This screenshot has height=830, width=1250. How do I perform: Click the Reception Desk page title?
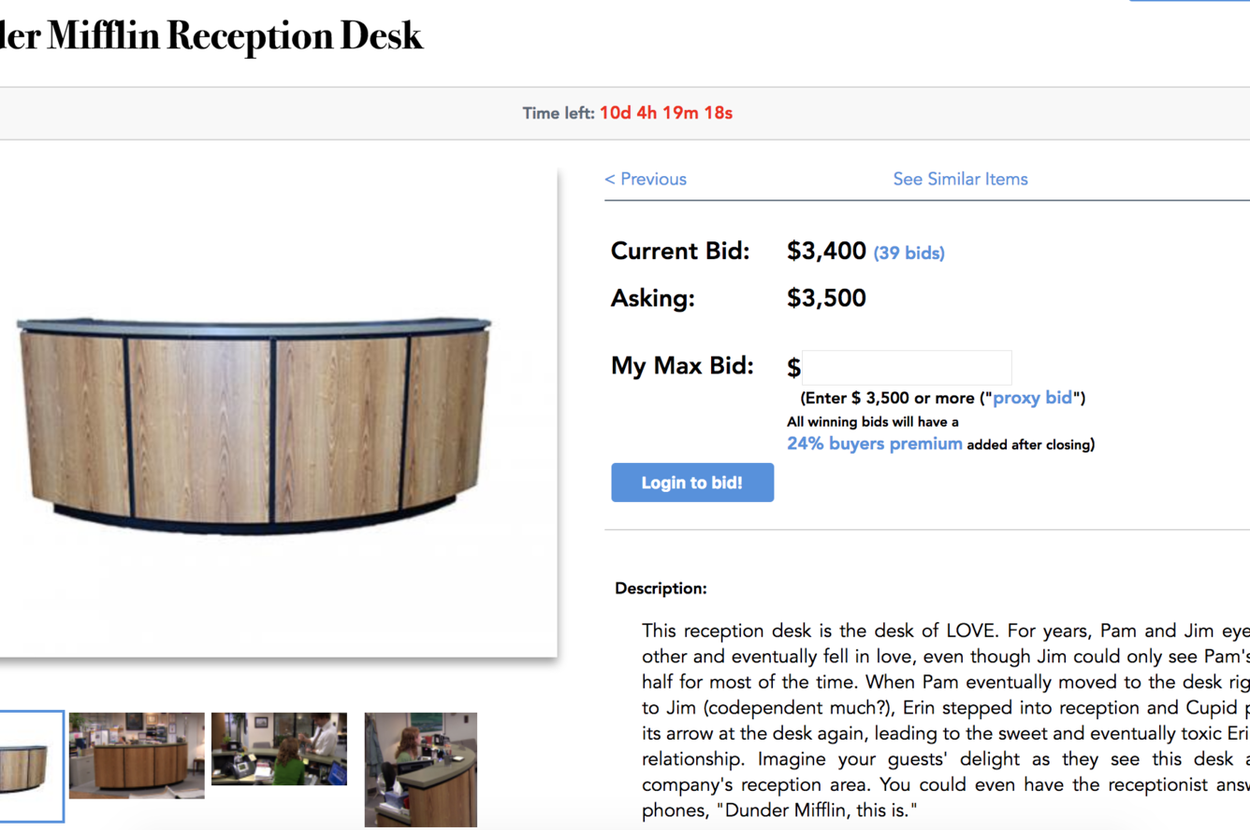coord(212,36)
